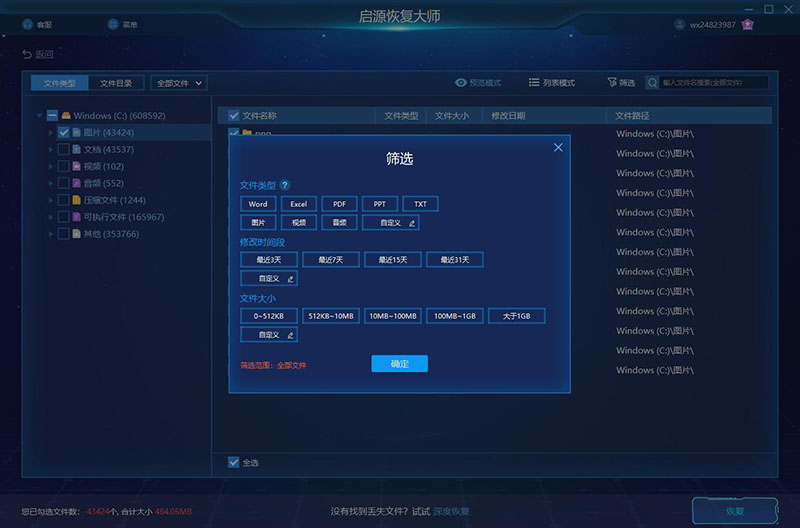Switch to 列表模式 list icon view

point(534,82)
